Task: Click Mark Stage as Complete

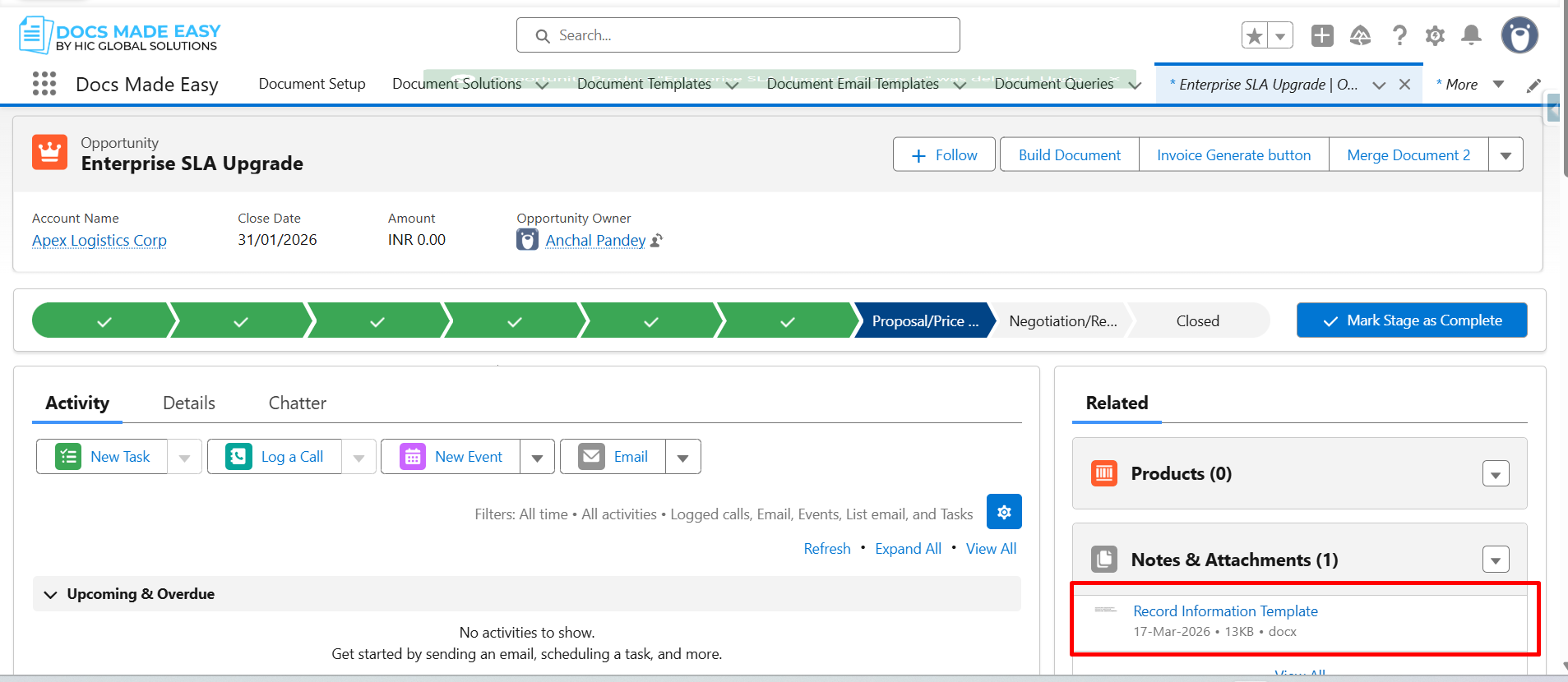Action: (x=1412, y=320)
